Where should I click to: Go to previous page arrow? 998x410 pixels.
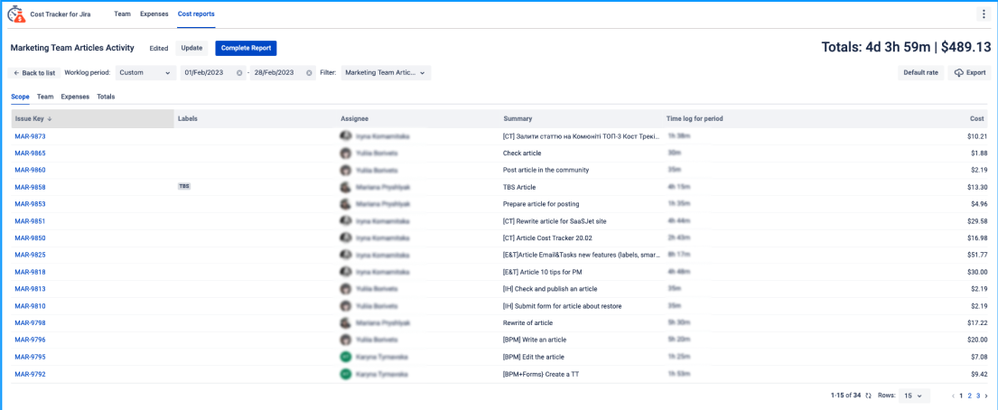953,395
